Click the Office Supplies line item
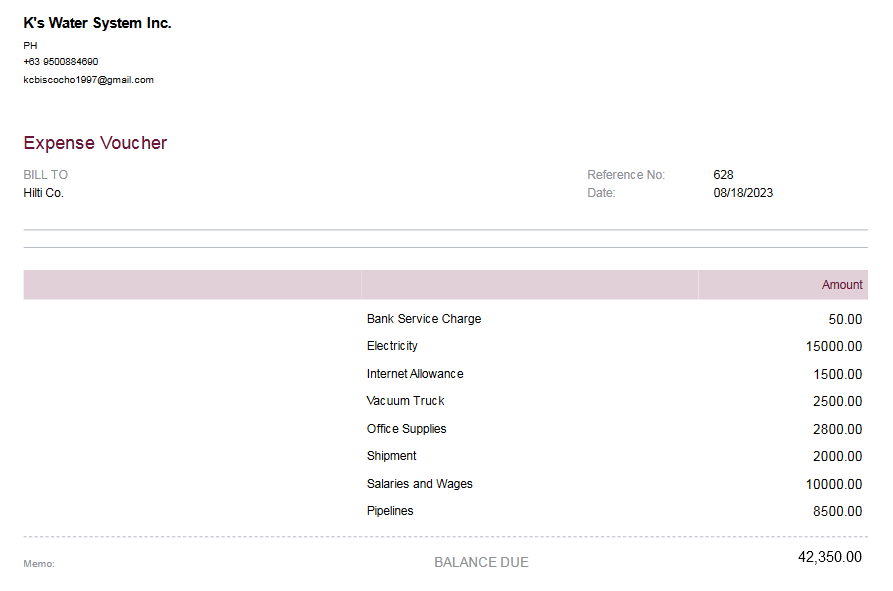The height and width of the screenshot is (591, 893). [x=406, y=429]
